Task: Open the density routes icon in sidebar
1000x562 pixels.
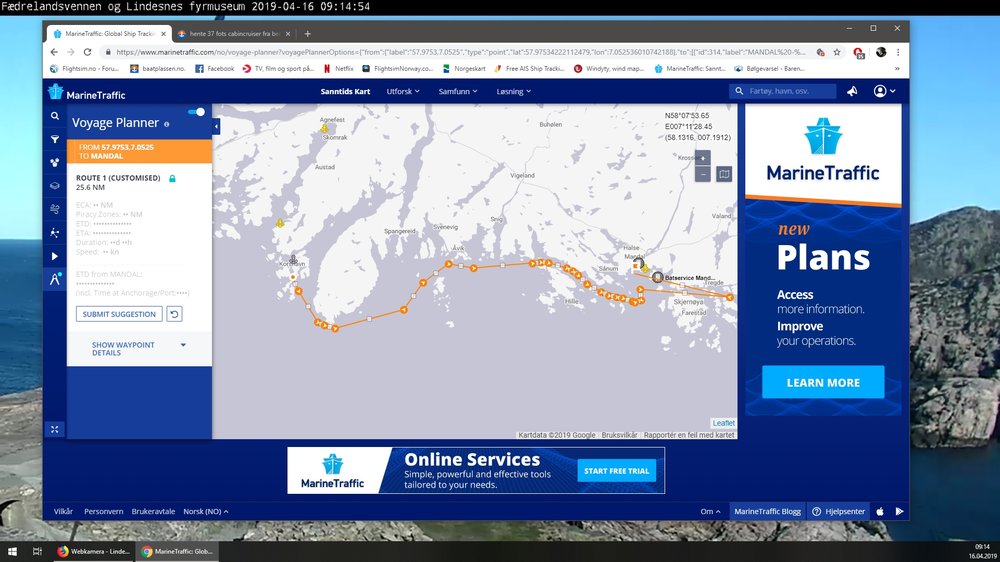Action: pyautogui.click(x=55, y=233)
